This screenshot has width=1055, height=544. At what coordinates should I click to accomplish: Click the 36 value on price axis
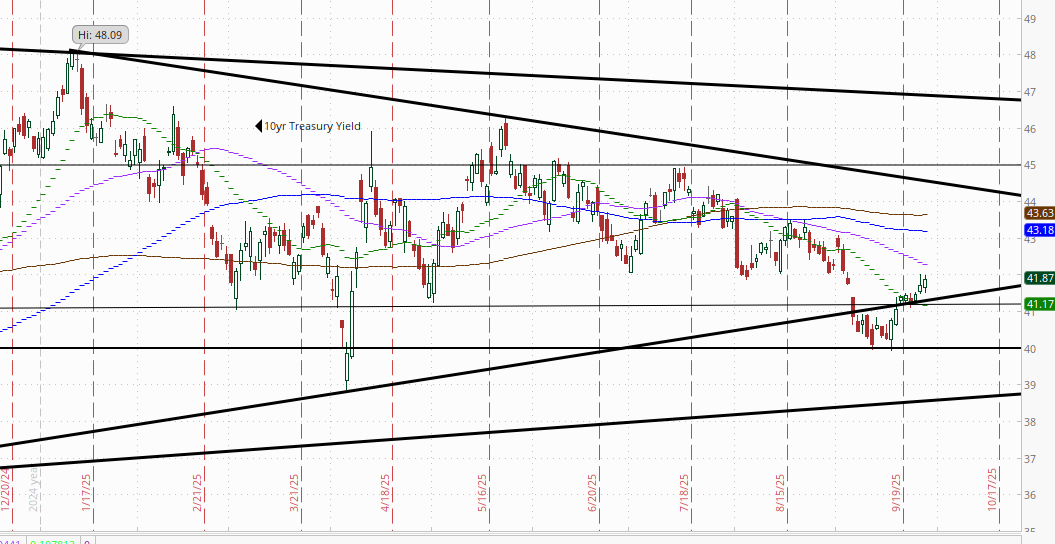coord(1029,495)
